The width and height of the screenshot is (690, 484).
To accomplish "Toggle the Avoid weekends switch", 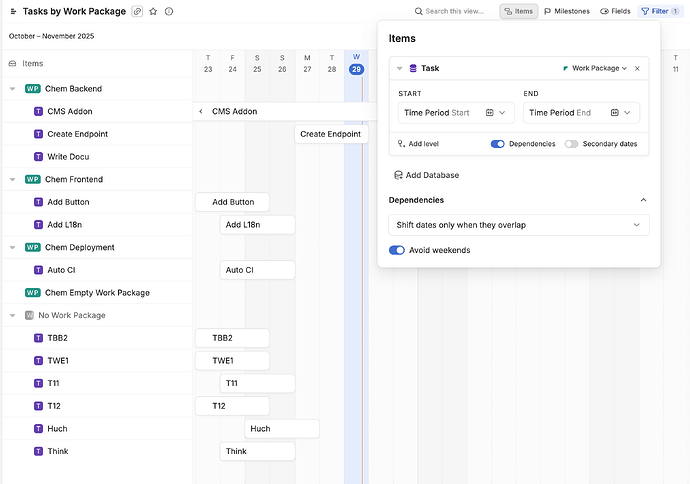I will point(397,250).
